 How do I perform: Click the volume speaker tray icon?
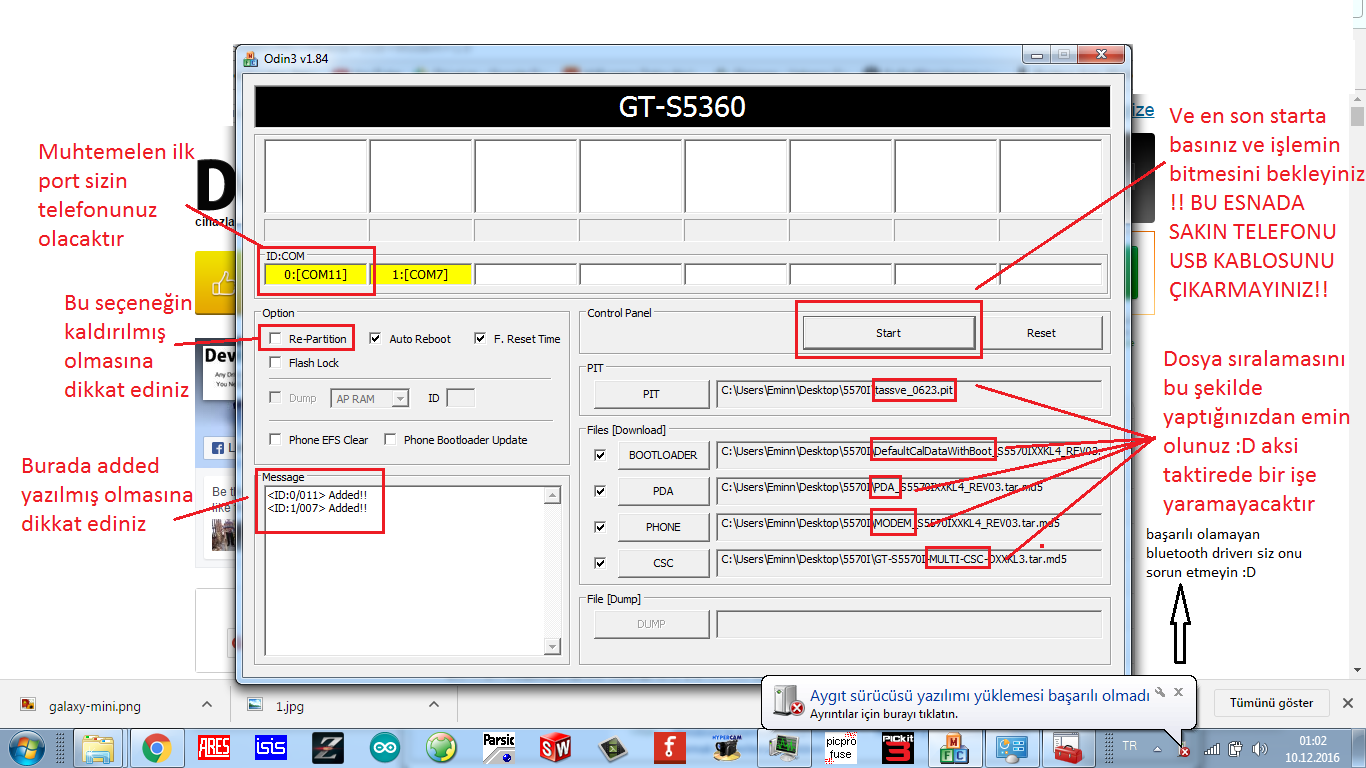[1259, 748]
